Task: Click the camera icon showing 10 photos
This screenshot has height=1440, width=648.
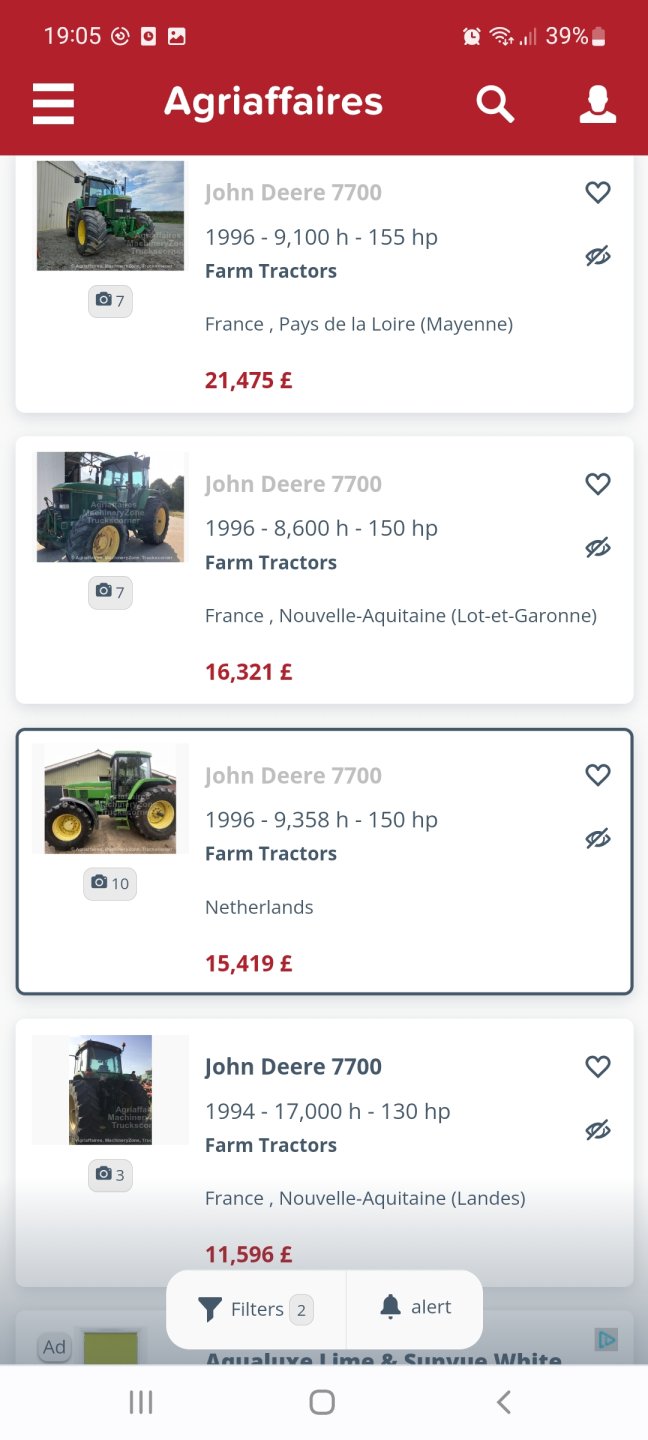Action: (x=109, y=883)
